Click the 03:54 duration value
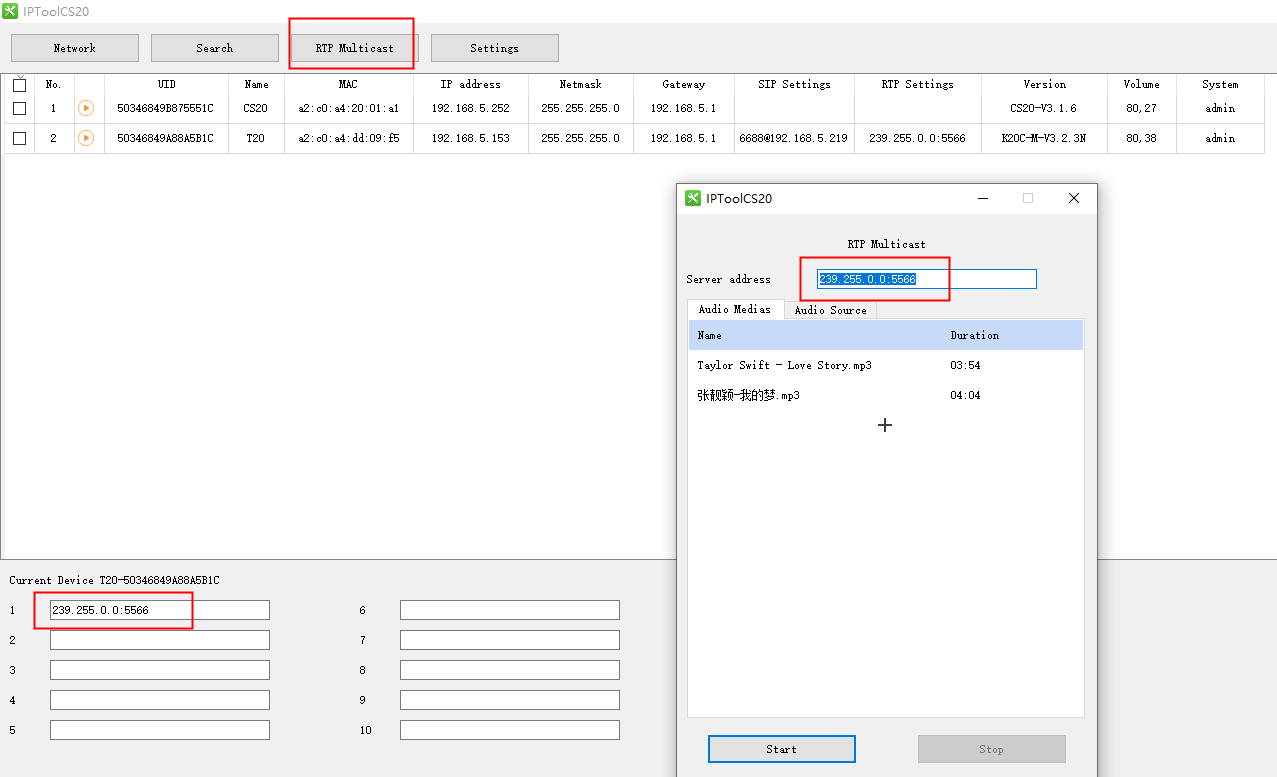This screenshot has width=1277, height=777. click(965, 365)
